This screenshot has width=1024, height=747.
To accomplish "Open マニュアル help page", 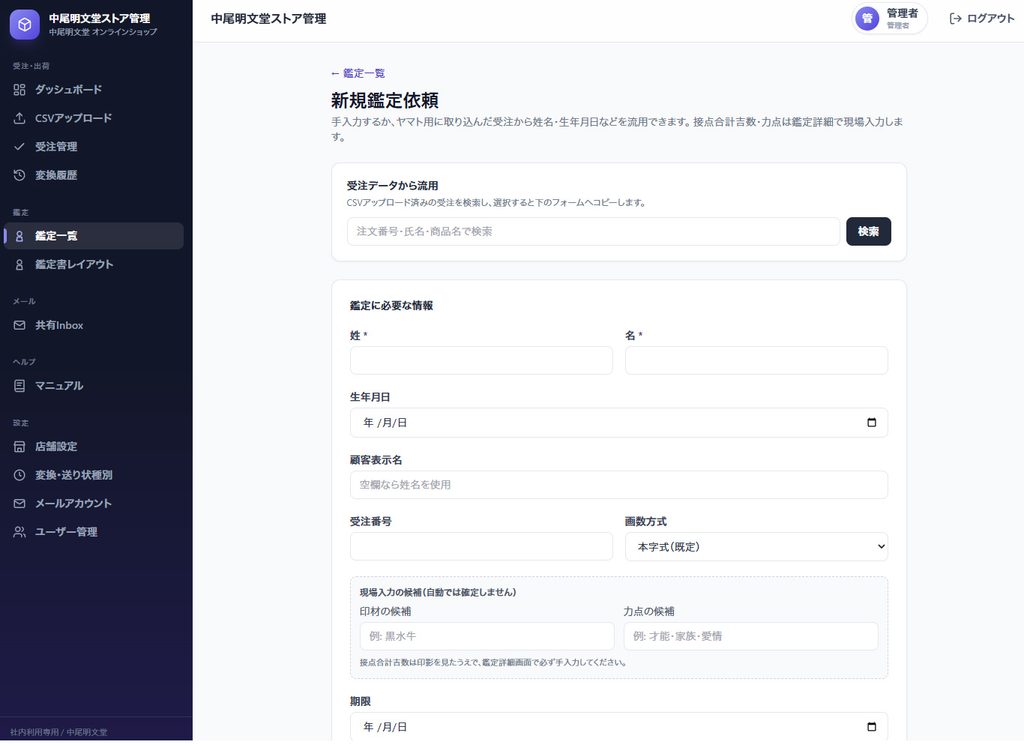I will 94,386.
